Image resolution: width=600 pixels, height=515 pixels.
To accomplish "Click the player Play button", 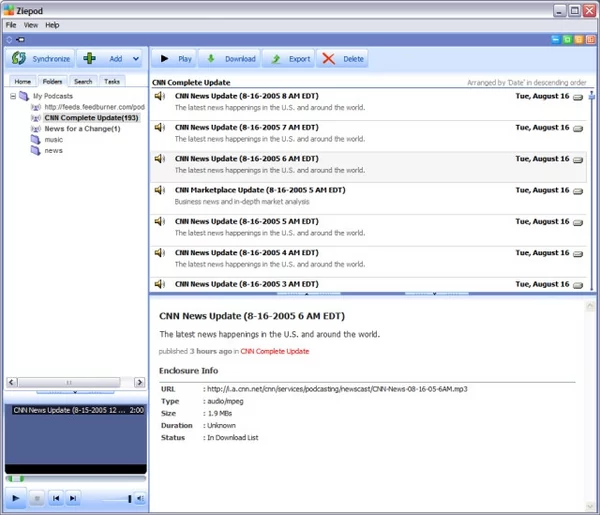I will pos(16,498).
